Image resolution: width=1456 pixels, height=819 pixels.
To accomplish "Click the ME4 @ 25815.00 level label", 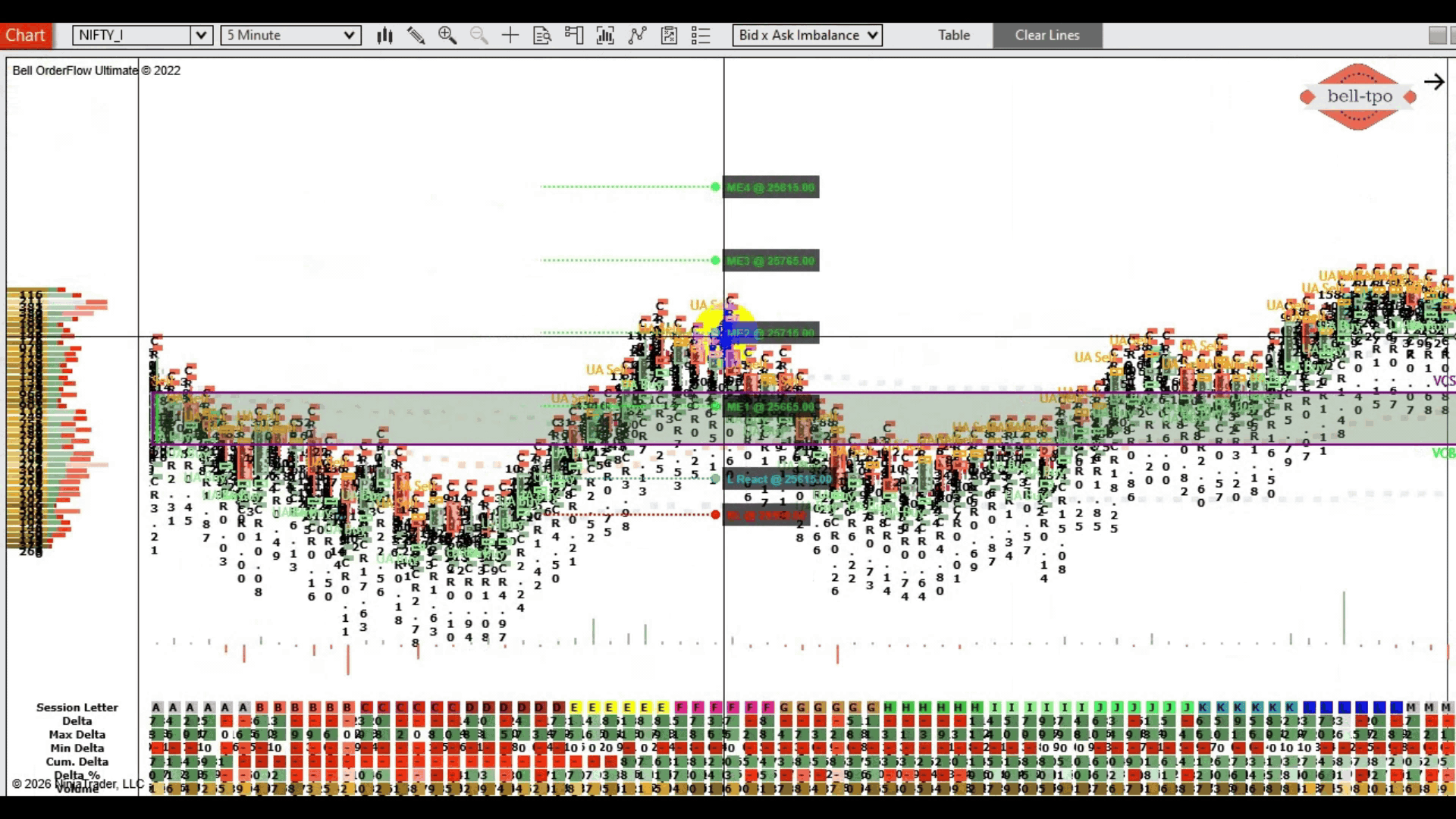I will pyautogui.click(x=770, y=187).
